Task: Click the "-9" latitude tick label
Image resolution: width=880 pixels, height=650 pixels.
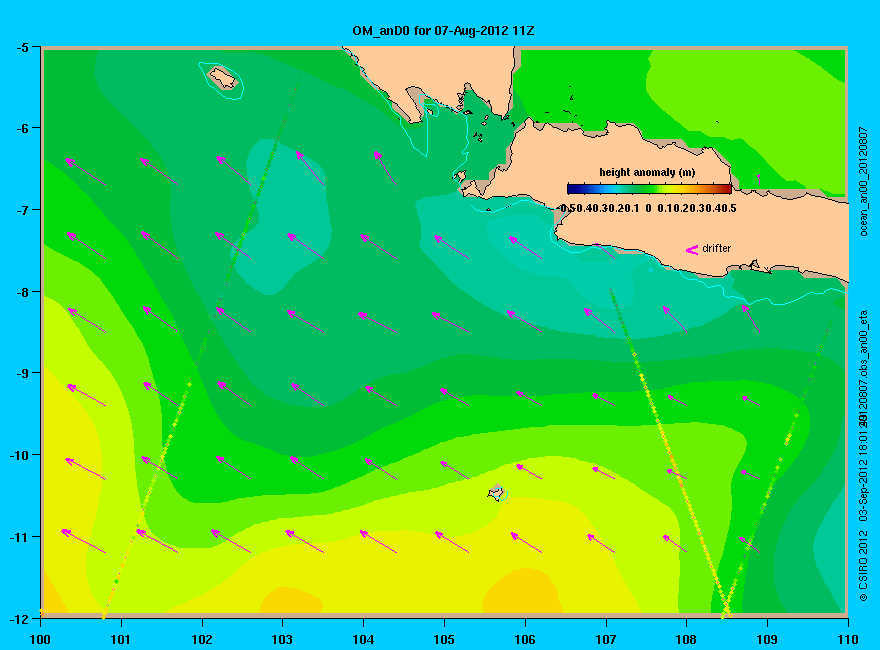Action: pos(22,373)
